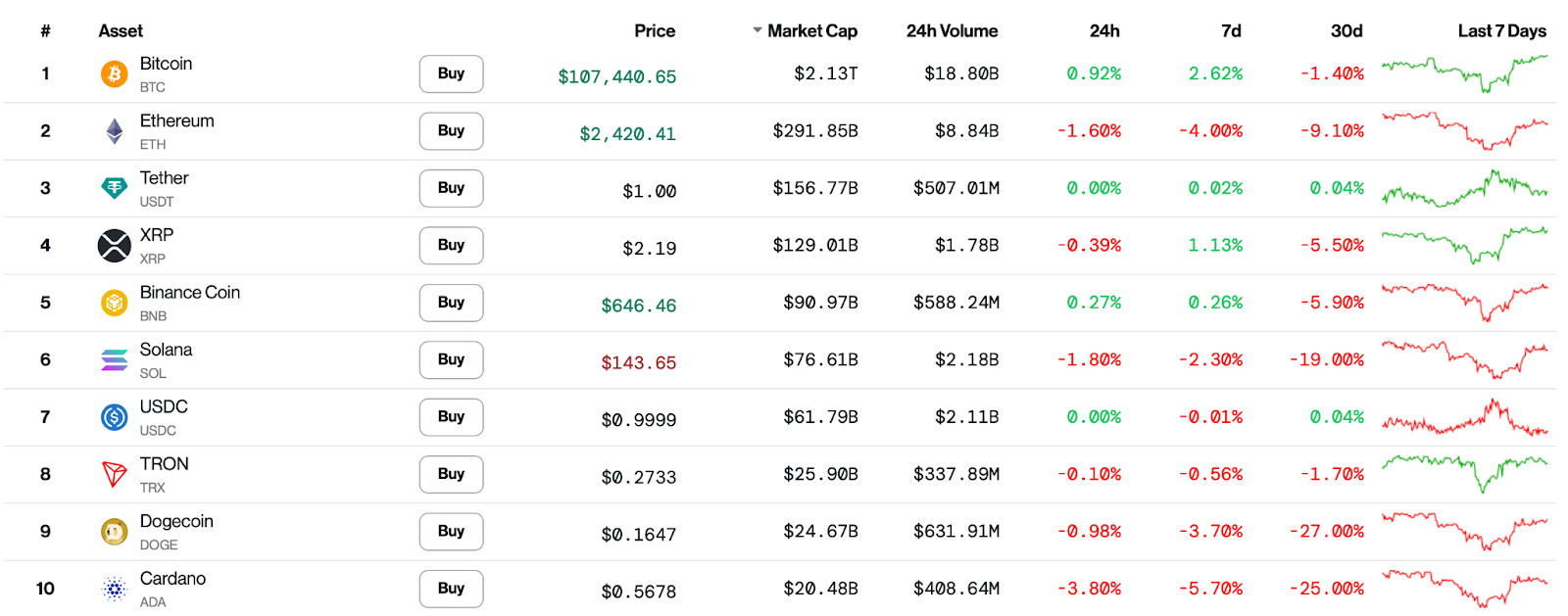Sort by the 24h Volume column
Screen dimensions: 1568x616
coord(951,30)
